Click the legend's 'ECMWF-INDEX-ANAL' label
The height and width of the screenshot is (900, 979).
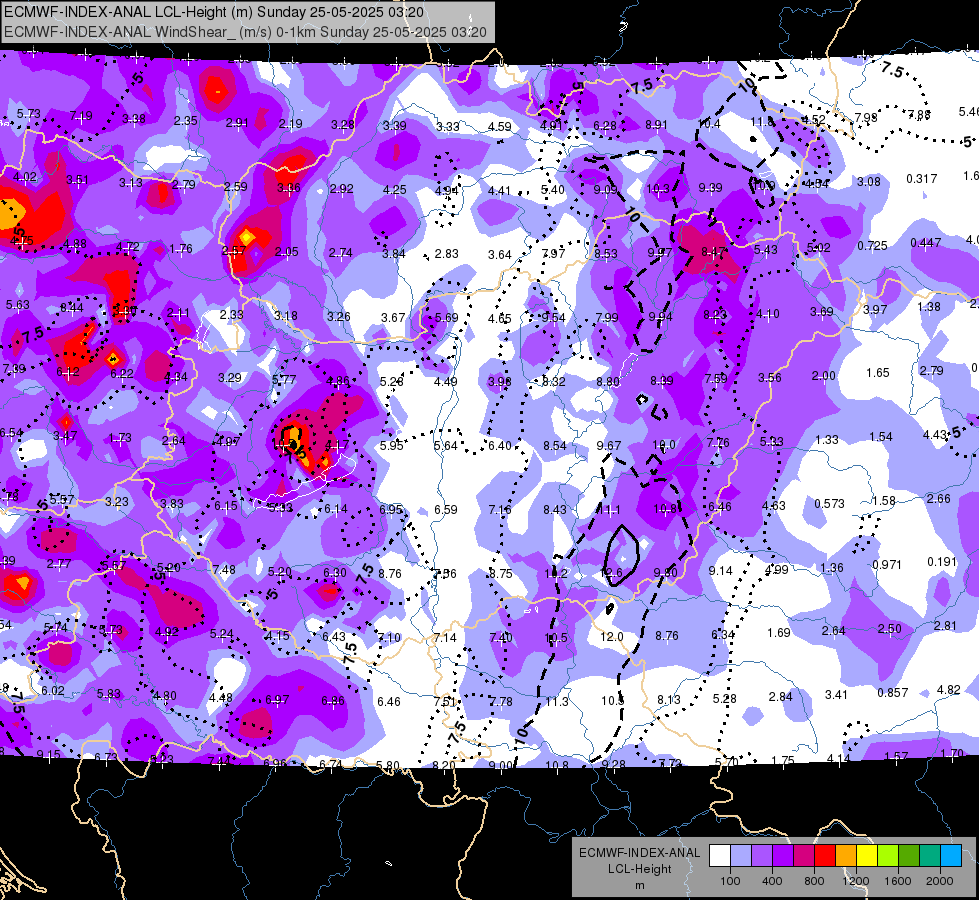coord(639,853)
